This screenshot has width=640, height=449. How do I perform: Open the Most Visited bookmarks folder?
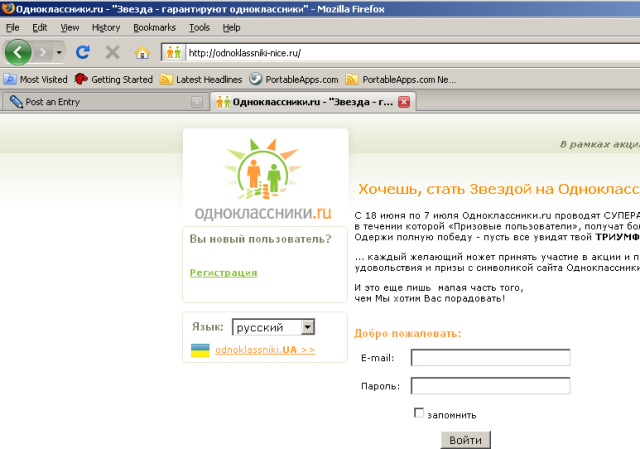[x=35, y=79]
